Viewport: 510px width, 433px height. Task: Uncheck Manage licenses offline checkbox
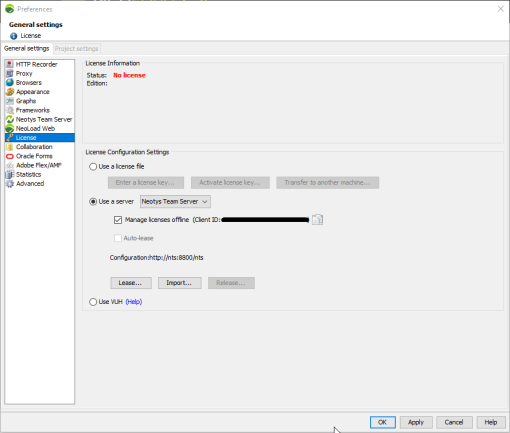pyautogui.click(x=118, y=220)
